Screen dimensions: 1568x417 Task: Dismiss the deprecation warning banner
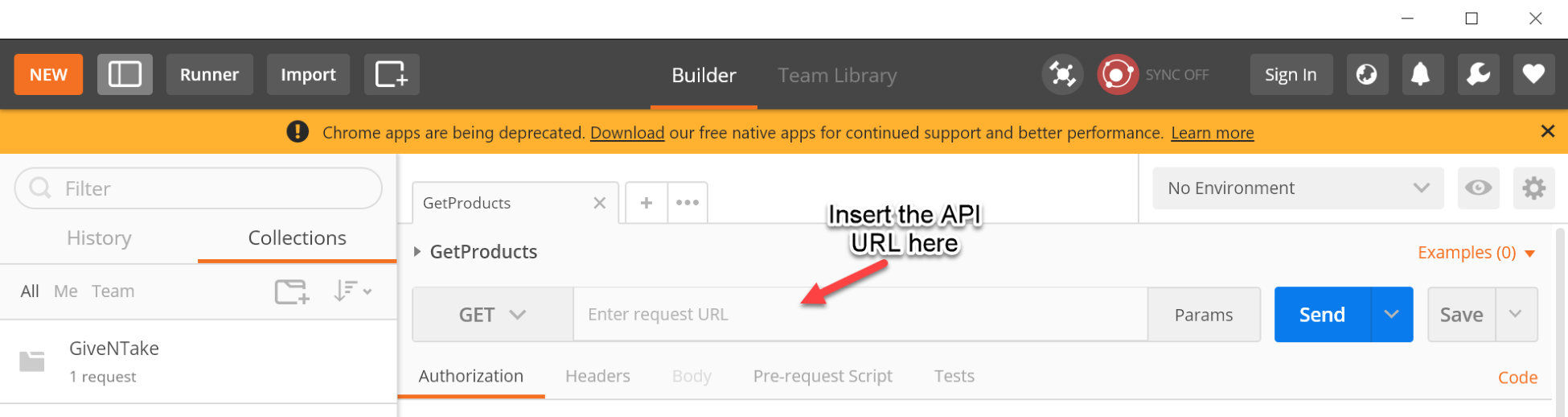pyautogui.click(x=1547, y=131)
